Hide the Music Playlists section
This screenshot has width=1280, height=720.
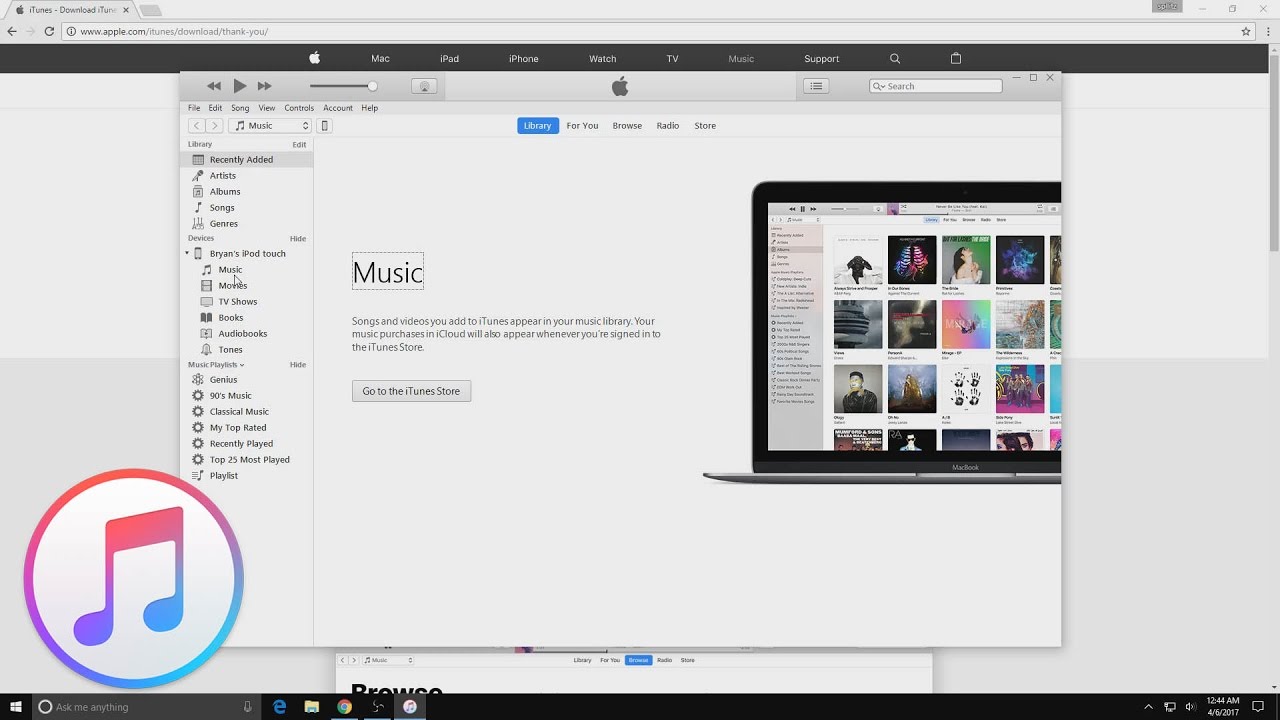coord(298,365)
